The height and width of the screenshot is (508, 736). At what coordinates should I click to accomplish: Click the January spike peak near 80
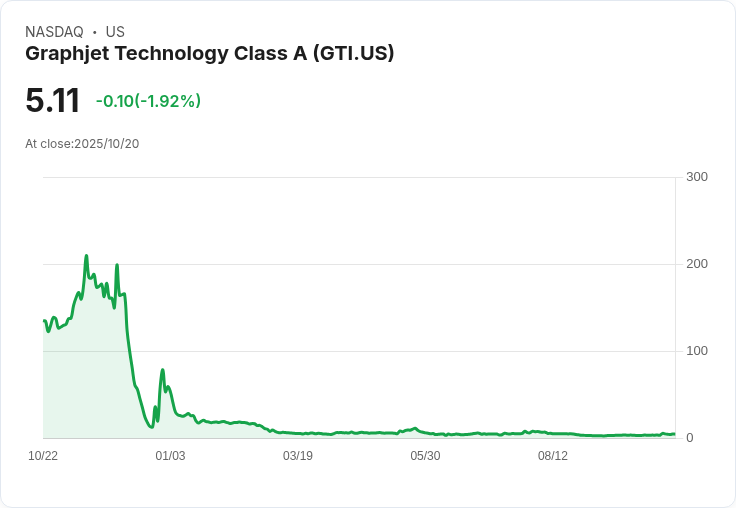(x=162, y=370)
